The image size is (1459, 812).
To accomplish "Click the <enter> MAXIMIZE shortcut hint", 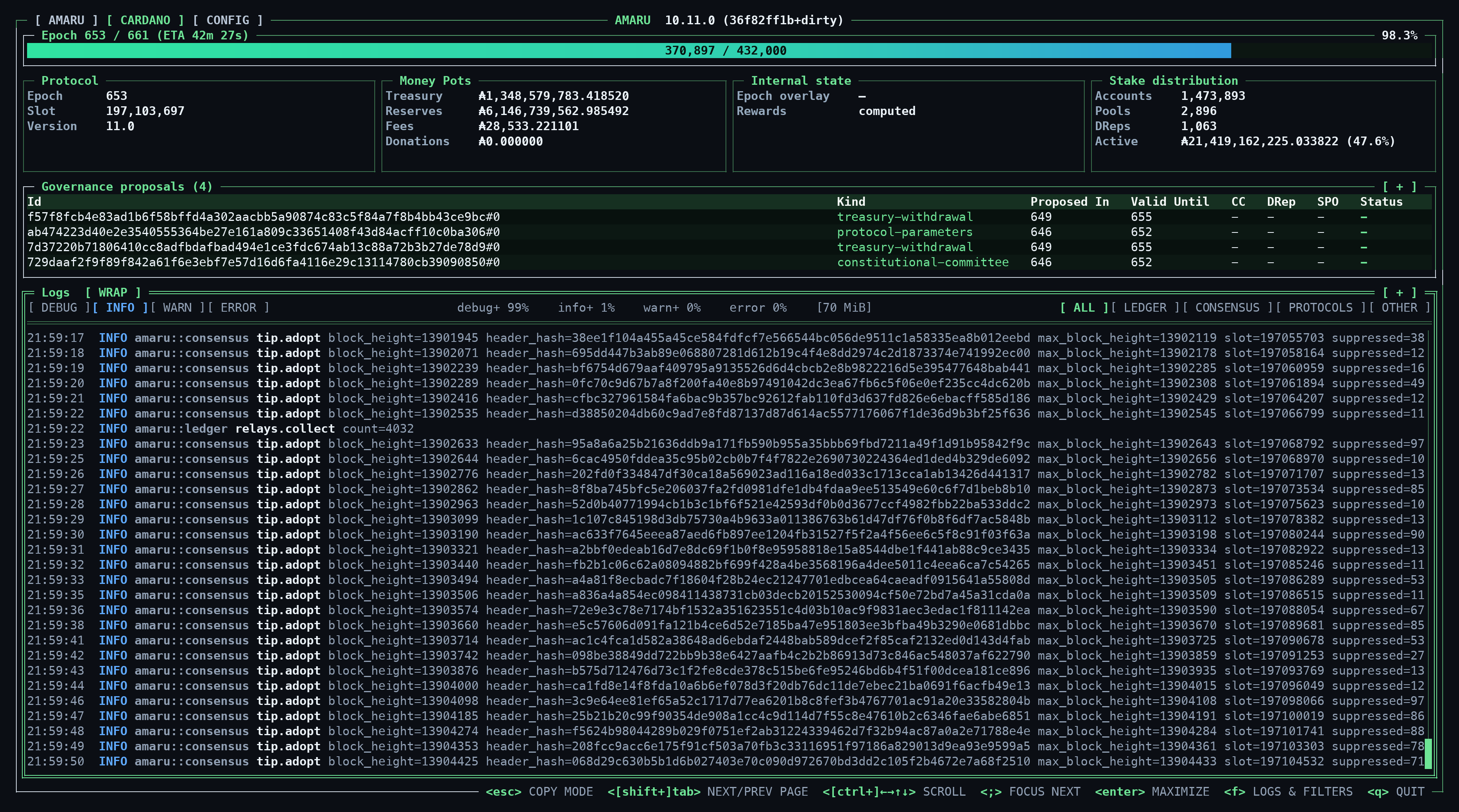I will point(1152,792).
